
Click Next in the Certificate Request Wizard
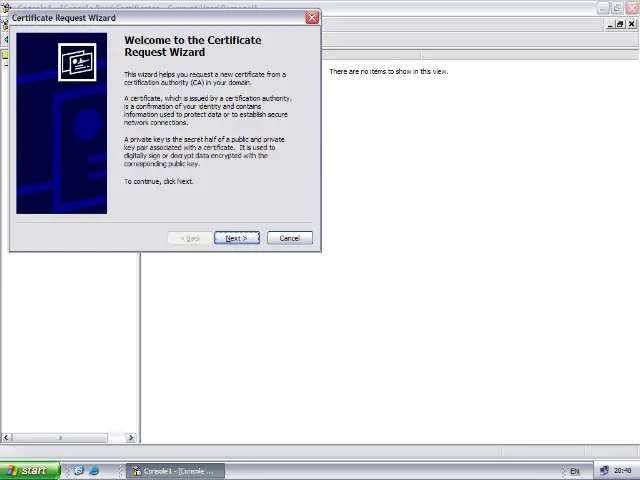(237, 238)
